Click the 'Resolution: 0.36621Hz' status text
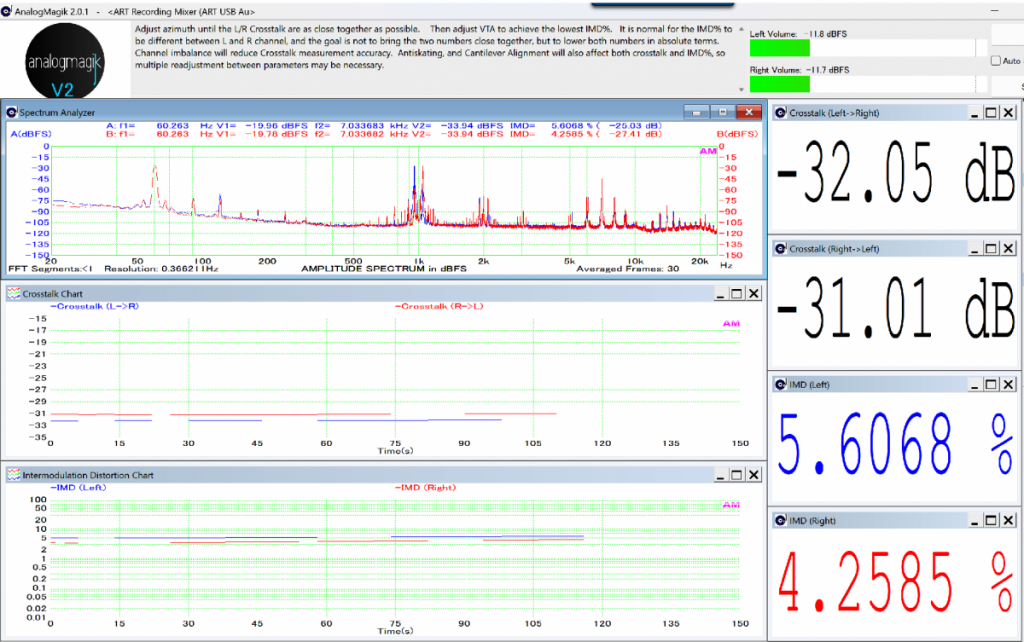Image resolution: width=1024 pixels, height=642 pixels. click(161, 268)
